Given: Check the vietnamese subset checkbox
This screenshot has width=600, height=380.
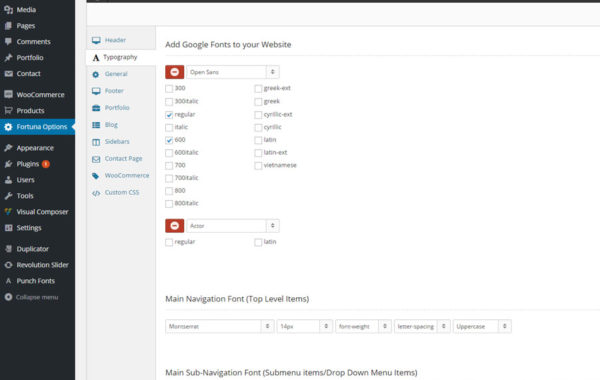Looking at the screenshot, I should pyautogui.click(x=258, y=166).
